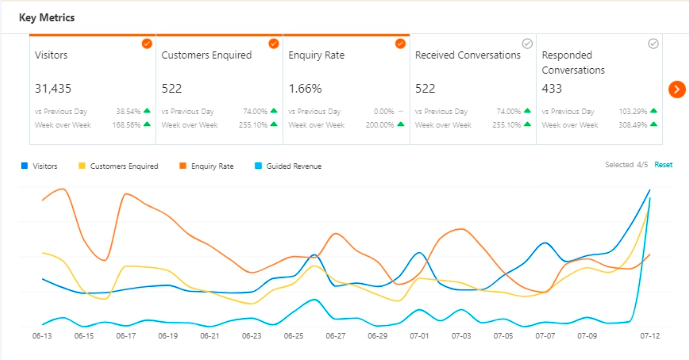Select the Visitors metric card
Screen dimensions: 689x360
[x=93, y=89]
